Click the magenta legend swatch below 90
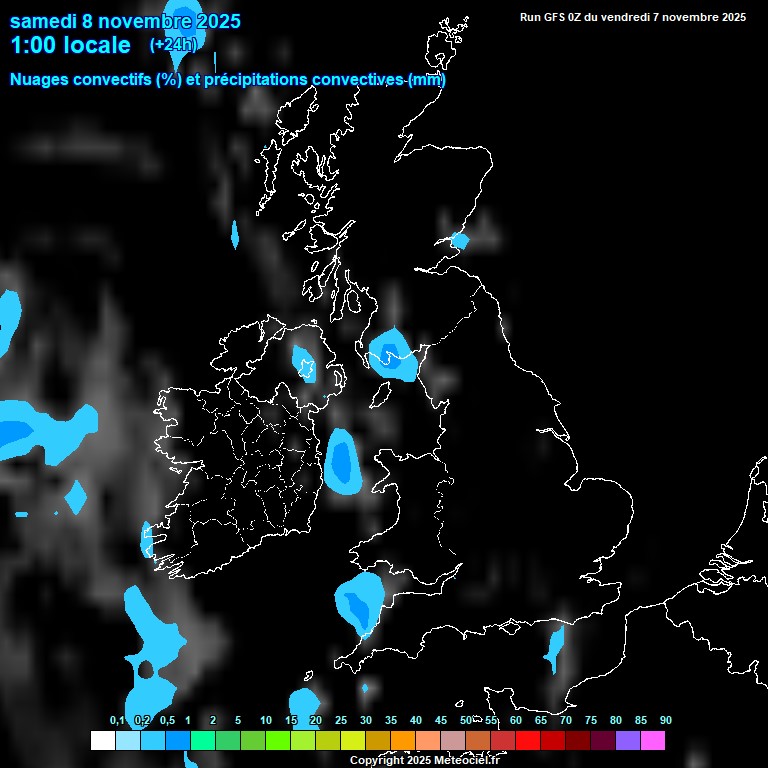This screenshot has height=768, width=768. [653, 741]
